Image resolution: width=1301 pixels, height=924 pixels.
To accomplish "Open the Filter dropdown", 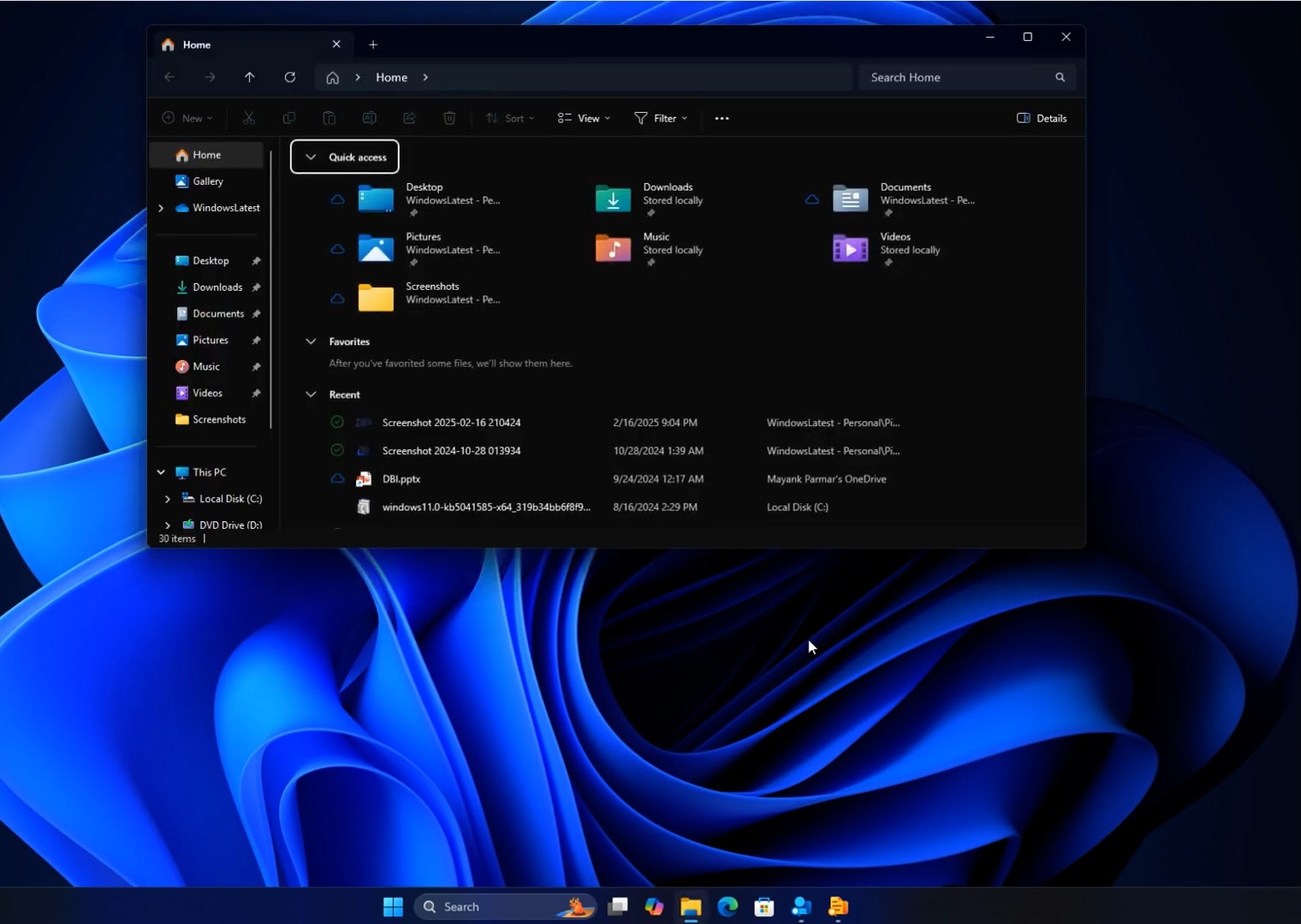I will [x=661, y=118].
